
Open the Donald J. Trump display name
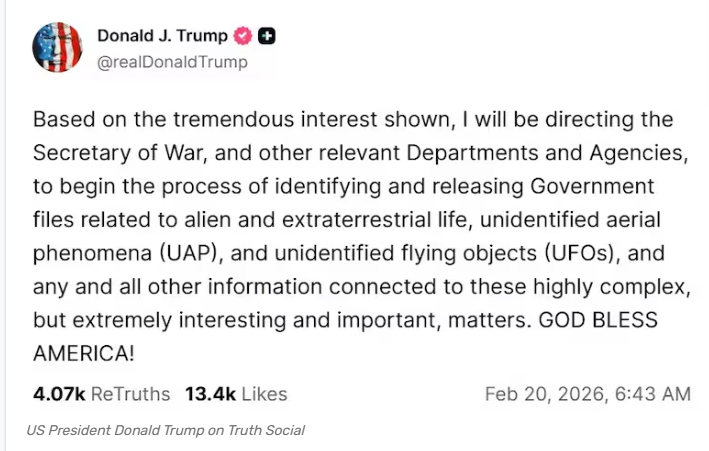162,37
